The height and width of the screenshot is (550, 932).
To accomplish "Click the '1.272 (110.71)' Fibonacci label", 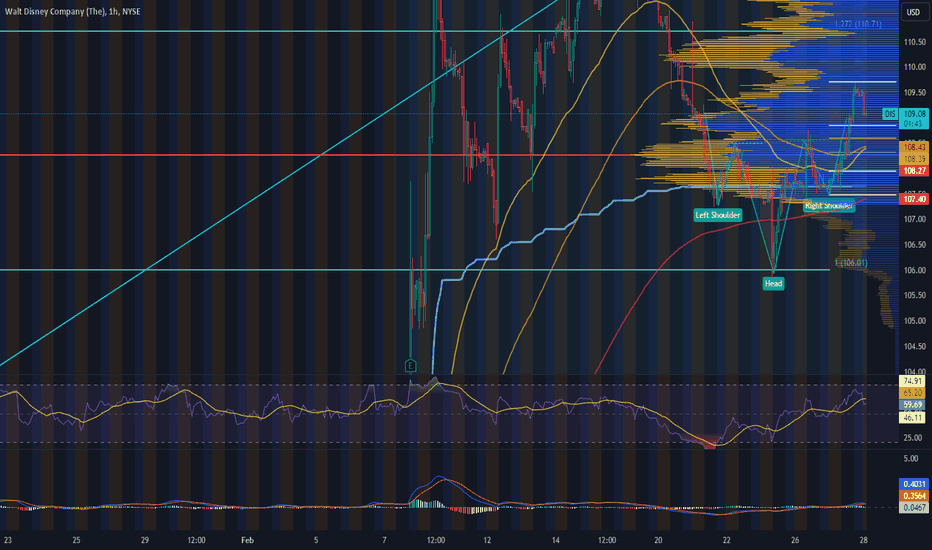I will 858,24.
